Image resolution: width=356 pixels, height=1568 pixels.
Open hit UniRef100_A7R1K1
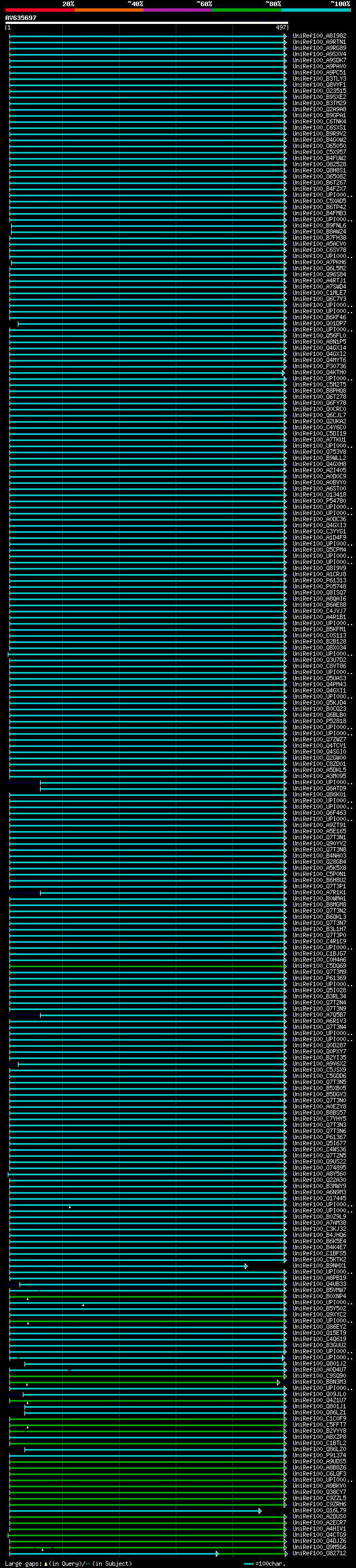click(319, 893)
